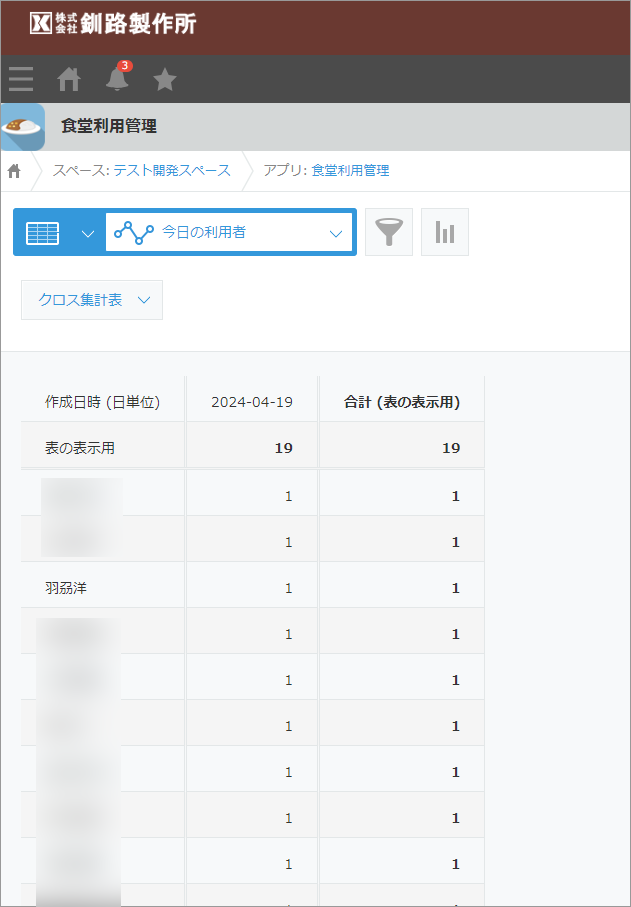This screenshot has width=631, height=907.
Task: Go to the portal home icon
Action: coord(69,79)
